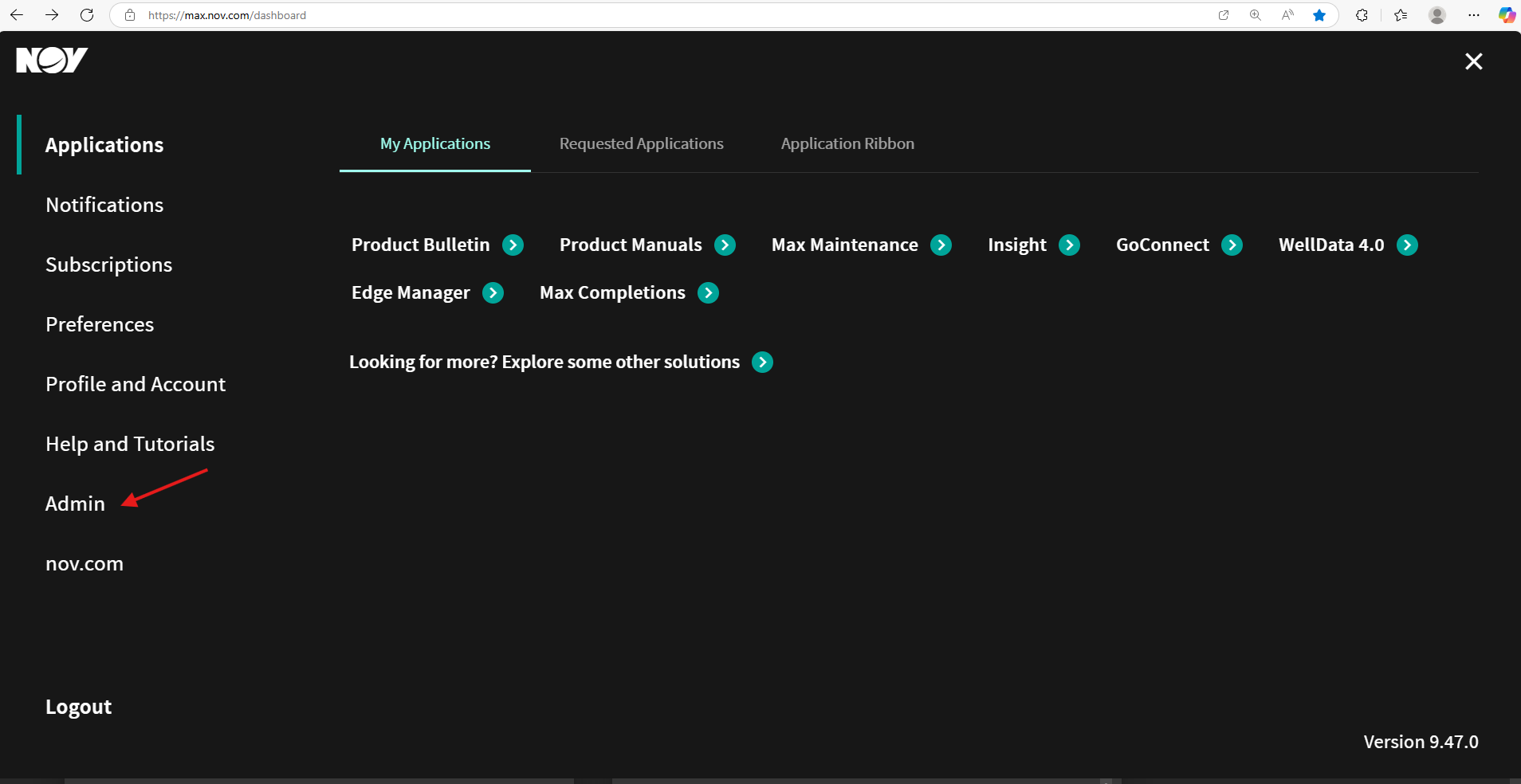Open the Insight application
This screenshot has width=1521, height=784.
[x=1017, y=245]
